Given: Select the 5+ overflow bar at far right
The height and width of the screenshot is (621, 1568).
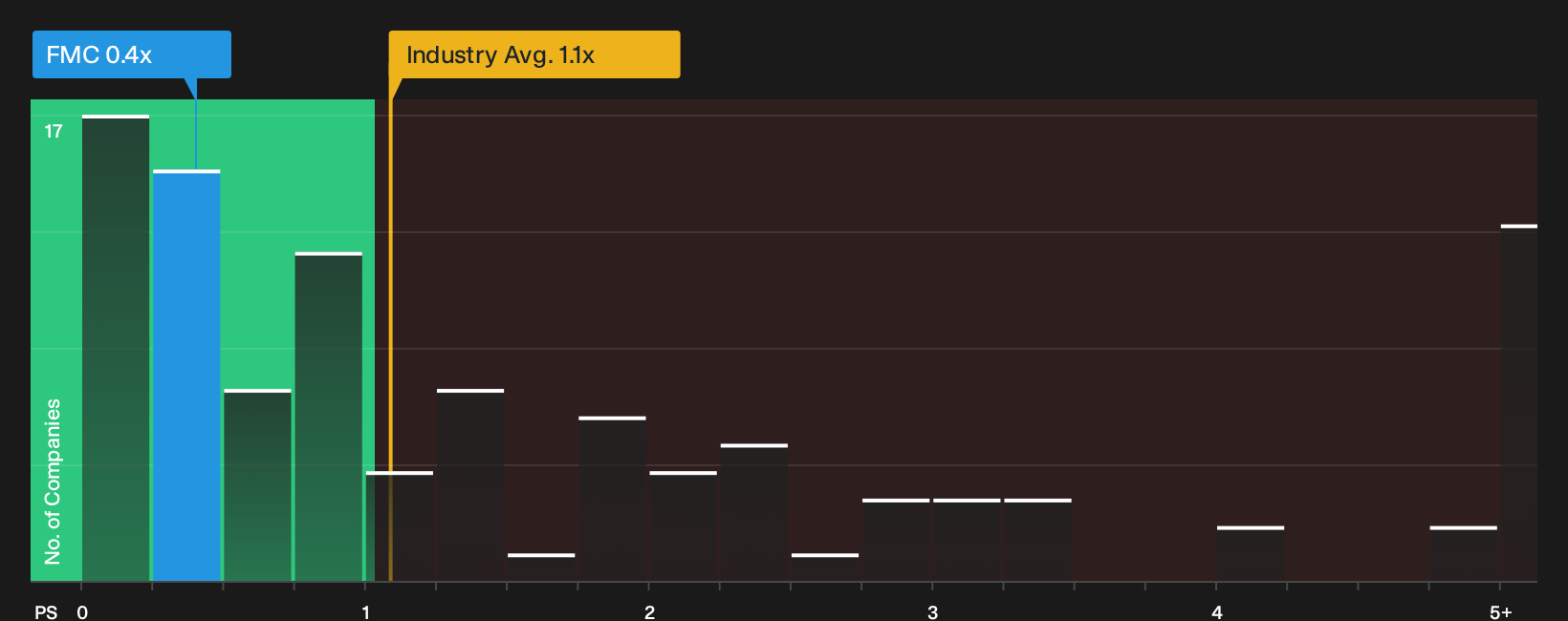Looking at the screenshot, I should (x=1519, y=403).
